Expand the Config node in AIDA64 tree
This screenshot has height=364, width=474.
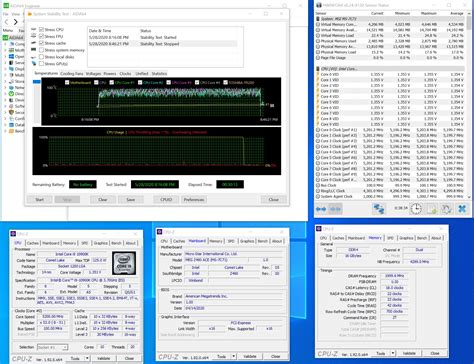[x=5, y=119]
